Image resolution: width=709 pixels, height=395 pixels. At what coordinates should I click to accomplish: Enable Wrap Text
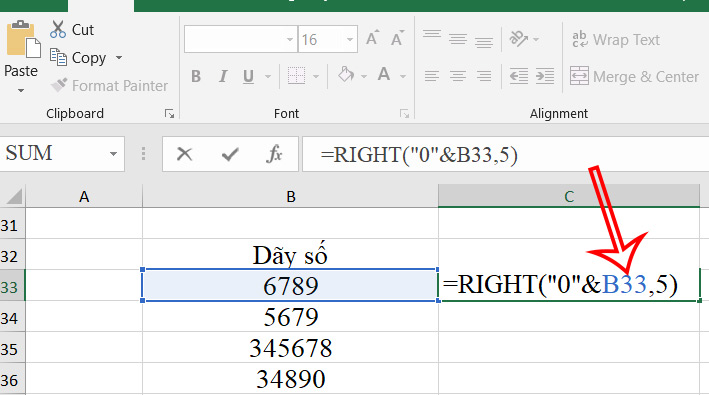coord(615,40)
